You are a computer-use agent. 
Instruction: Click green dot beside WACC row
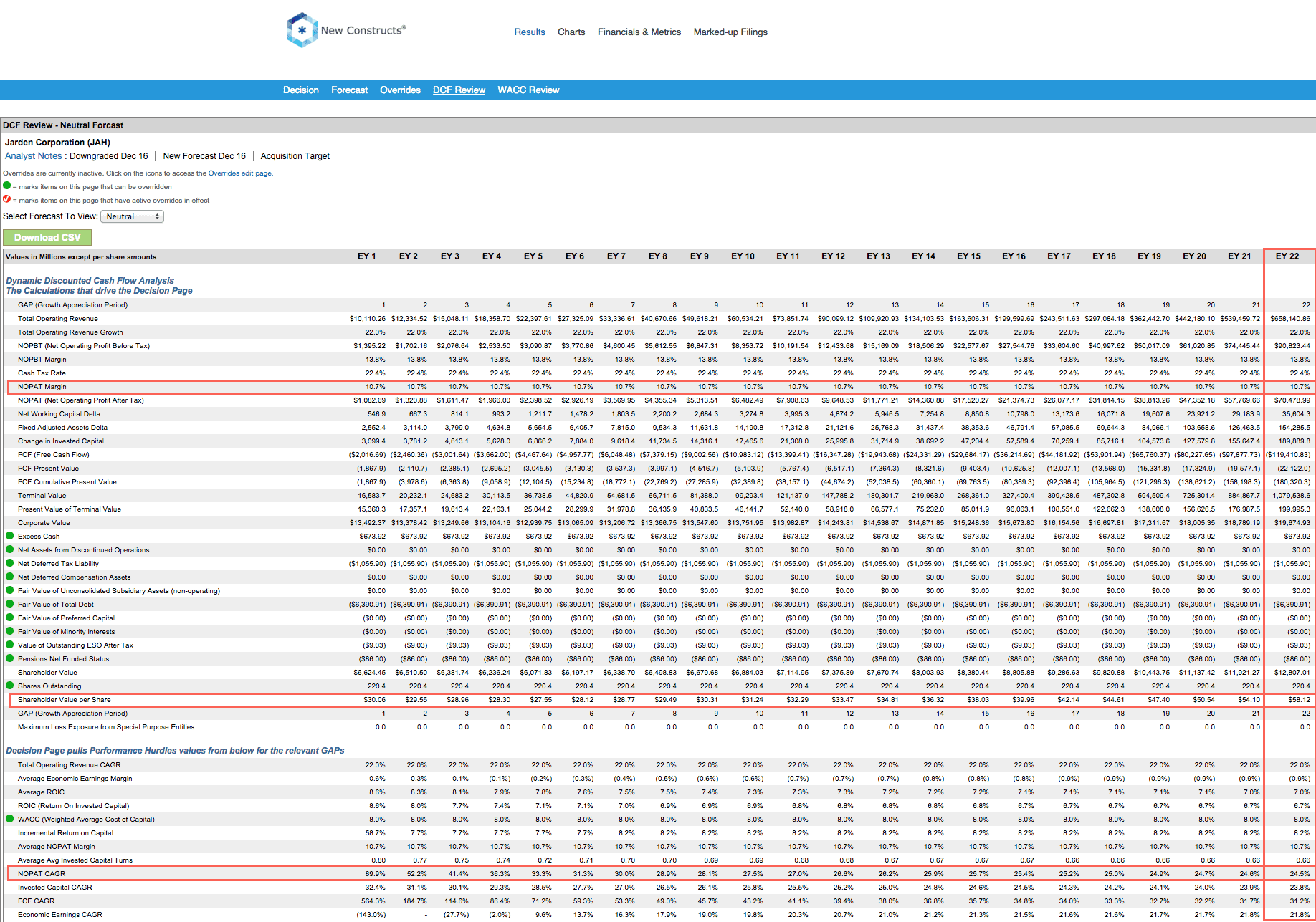pyautogui.click(x=10, y=819)
